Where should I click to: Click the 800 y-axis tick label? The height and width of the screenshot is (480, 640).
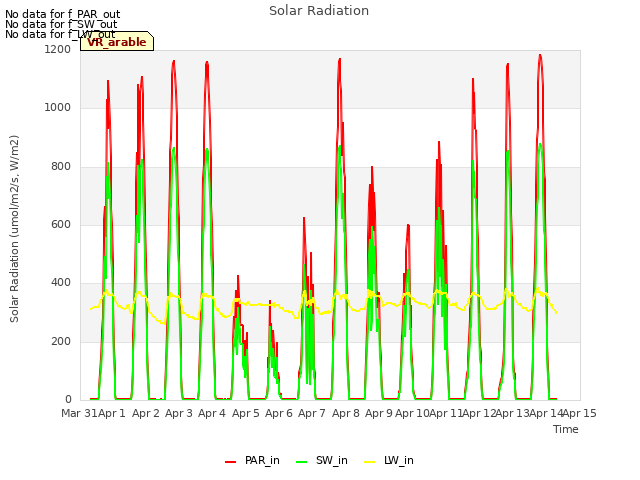coord(61,167)
